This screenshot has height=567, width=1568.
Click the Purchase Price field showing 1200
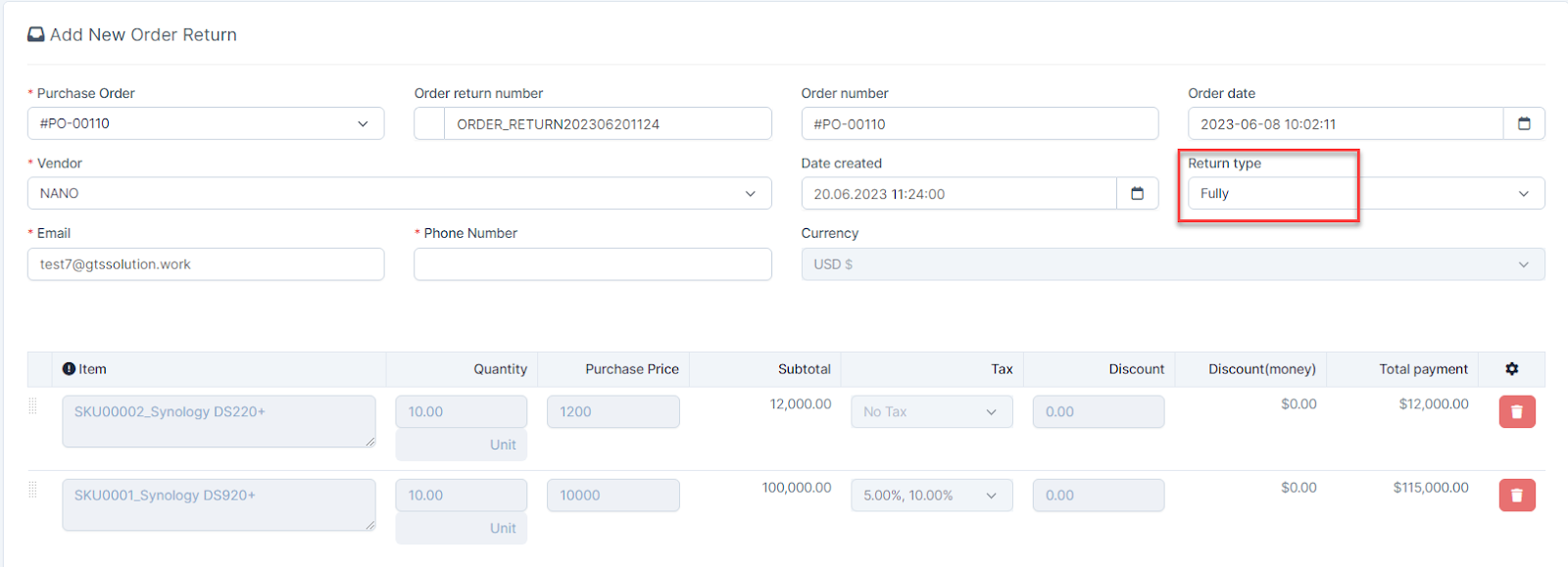[612, 412]
